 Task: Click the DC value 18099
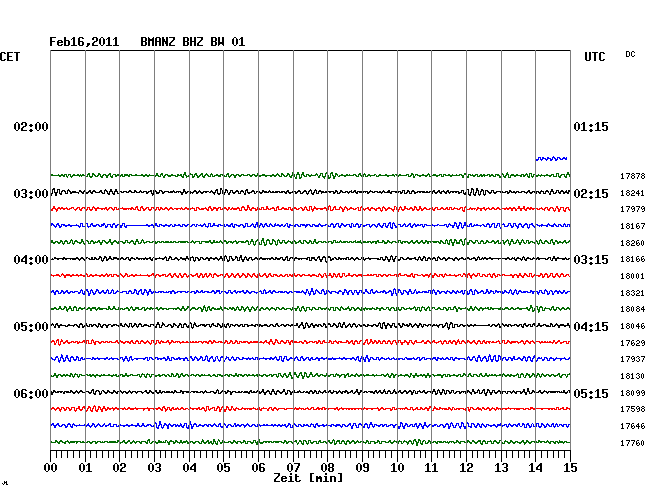(633, 393)
